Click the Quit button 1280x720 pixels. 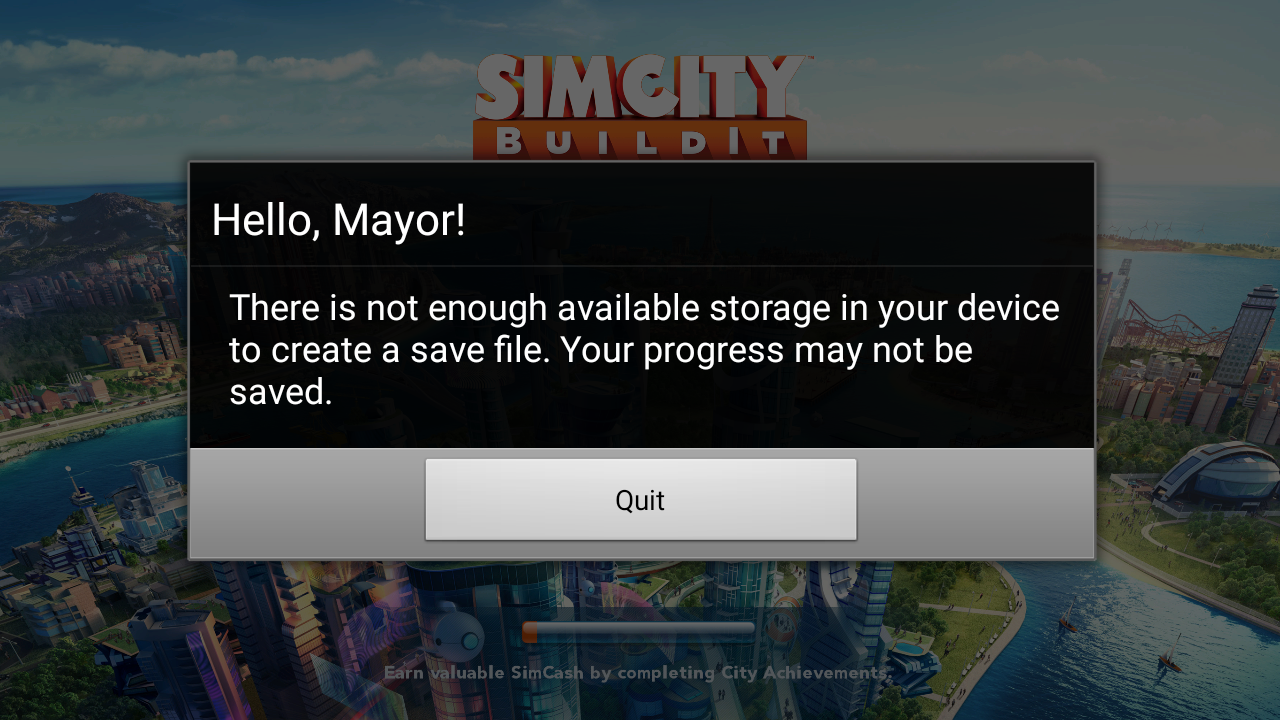pyautogui.click(x=640, y=500)
